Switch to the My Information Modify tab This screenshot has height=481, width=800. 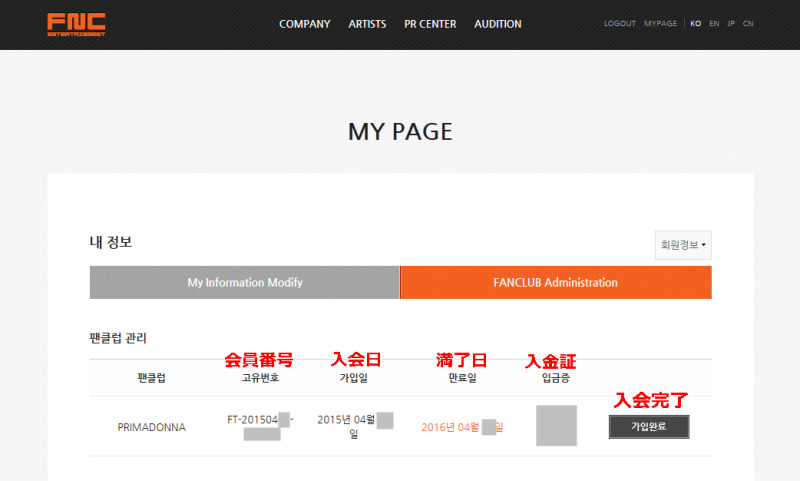click(245, 283)
